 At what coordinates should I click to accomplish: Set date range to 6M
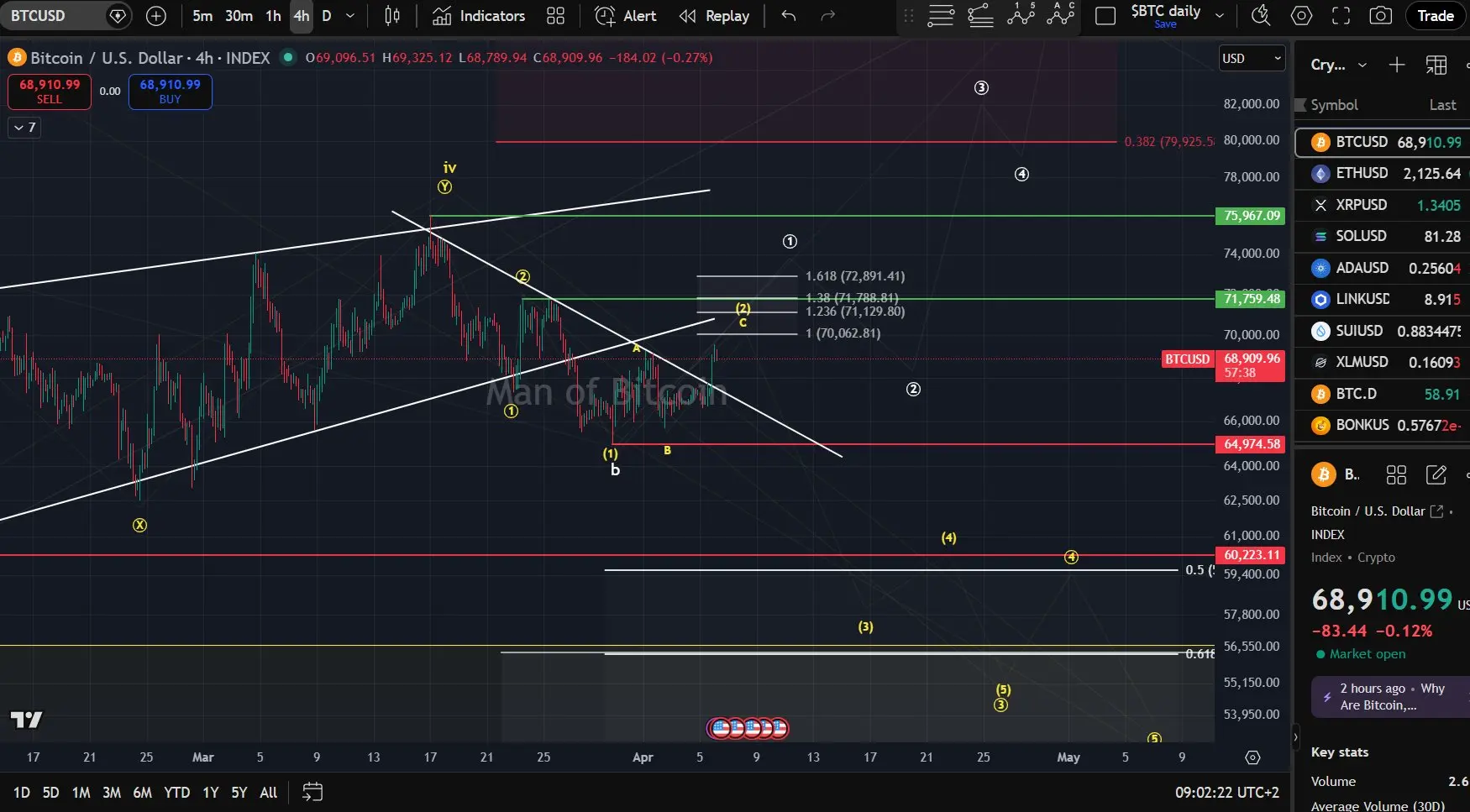click(143, 793)
